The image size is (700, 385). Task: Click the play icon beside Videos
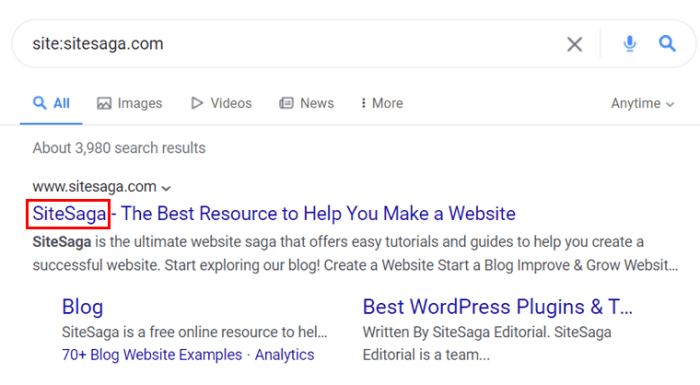[197, 103]
